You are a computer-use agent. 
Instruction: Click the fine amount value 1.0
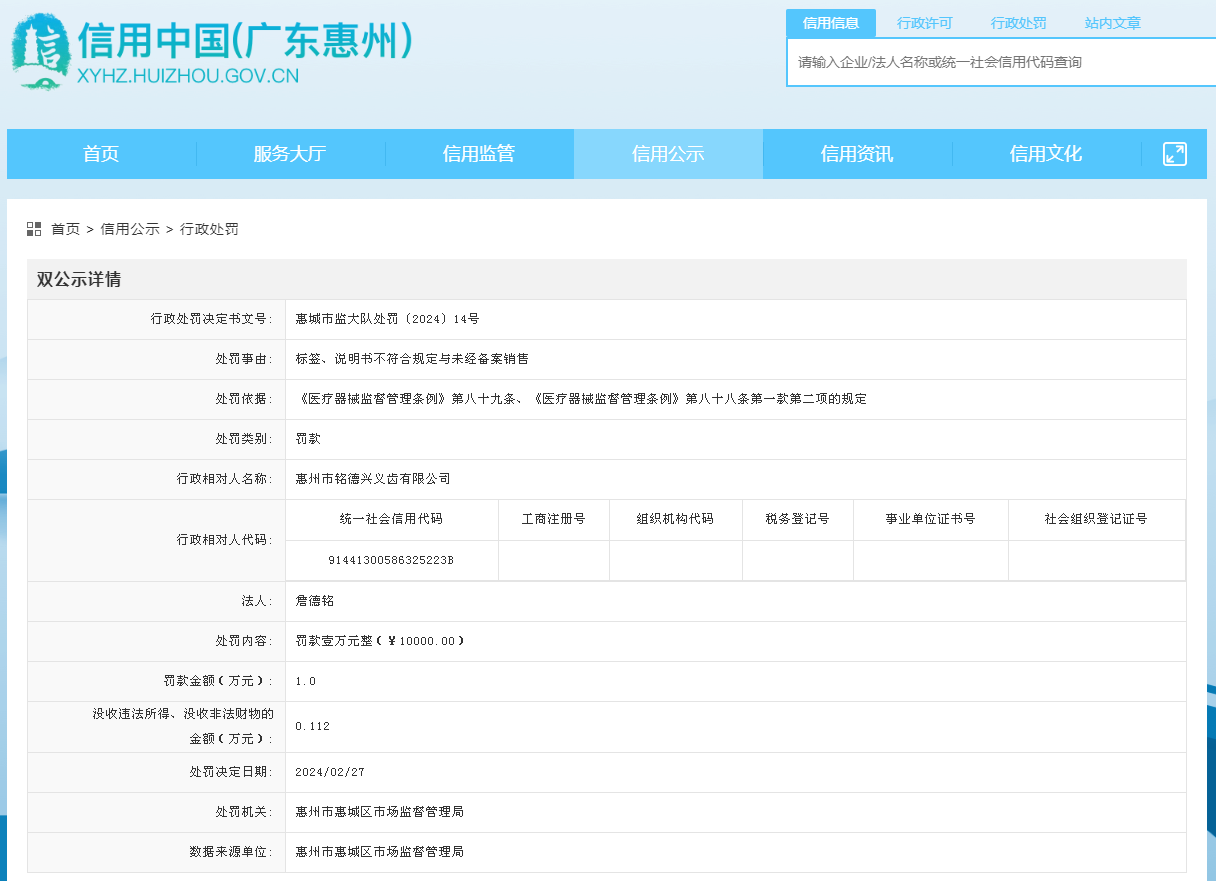(306, 682)
